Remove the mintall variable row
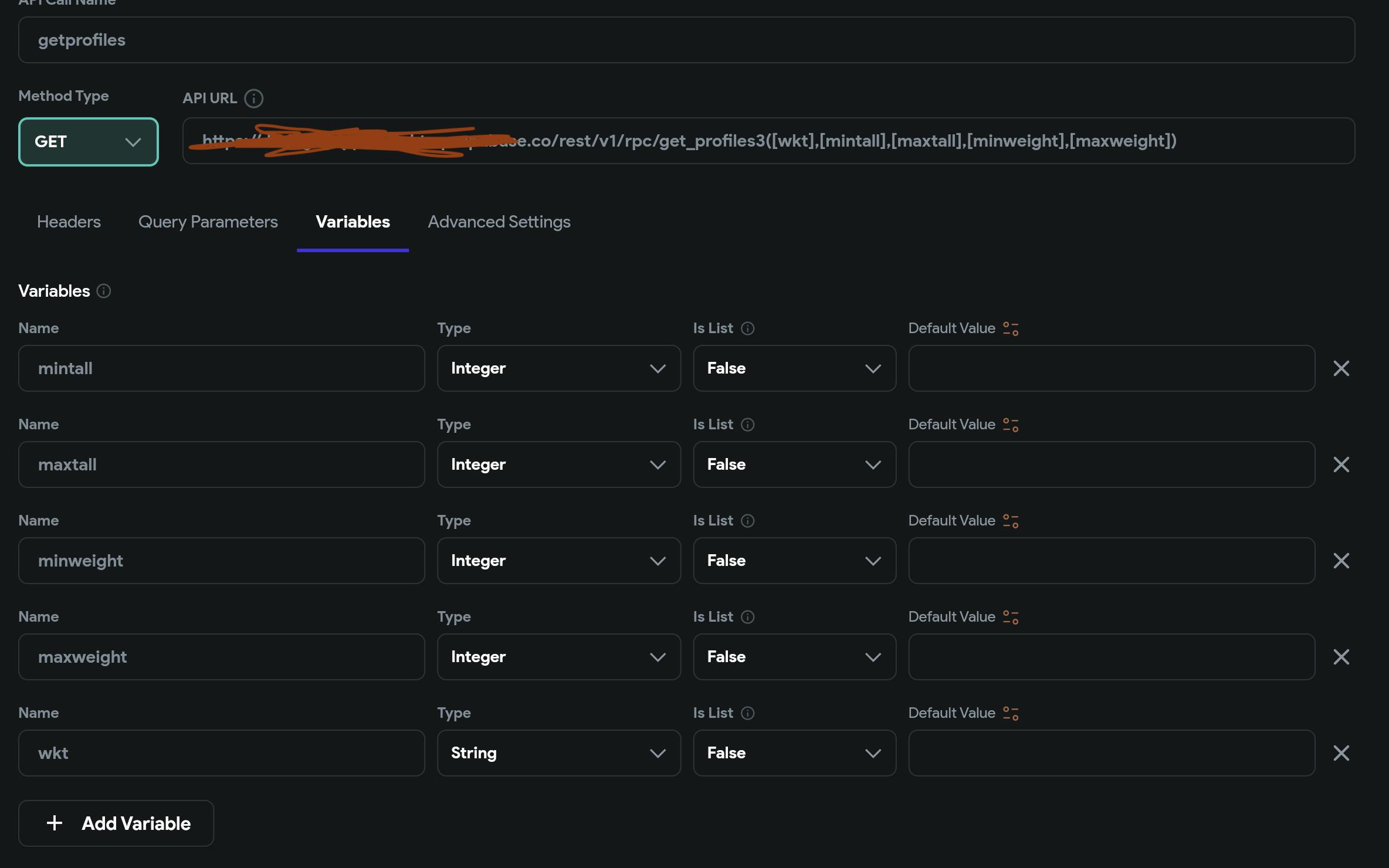Screen dimensions: 1389x868 point(1341,368)
